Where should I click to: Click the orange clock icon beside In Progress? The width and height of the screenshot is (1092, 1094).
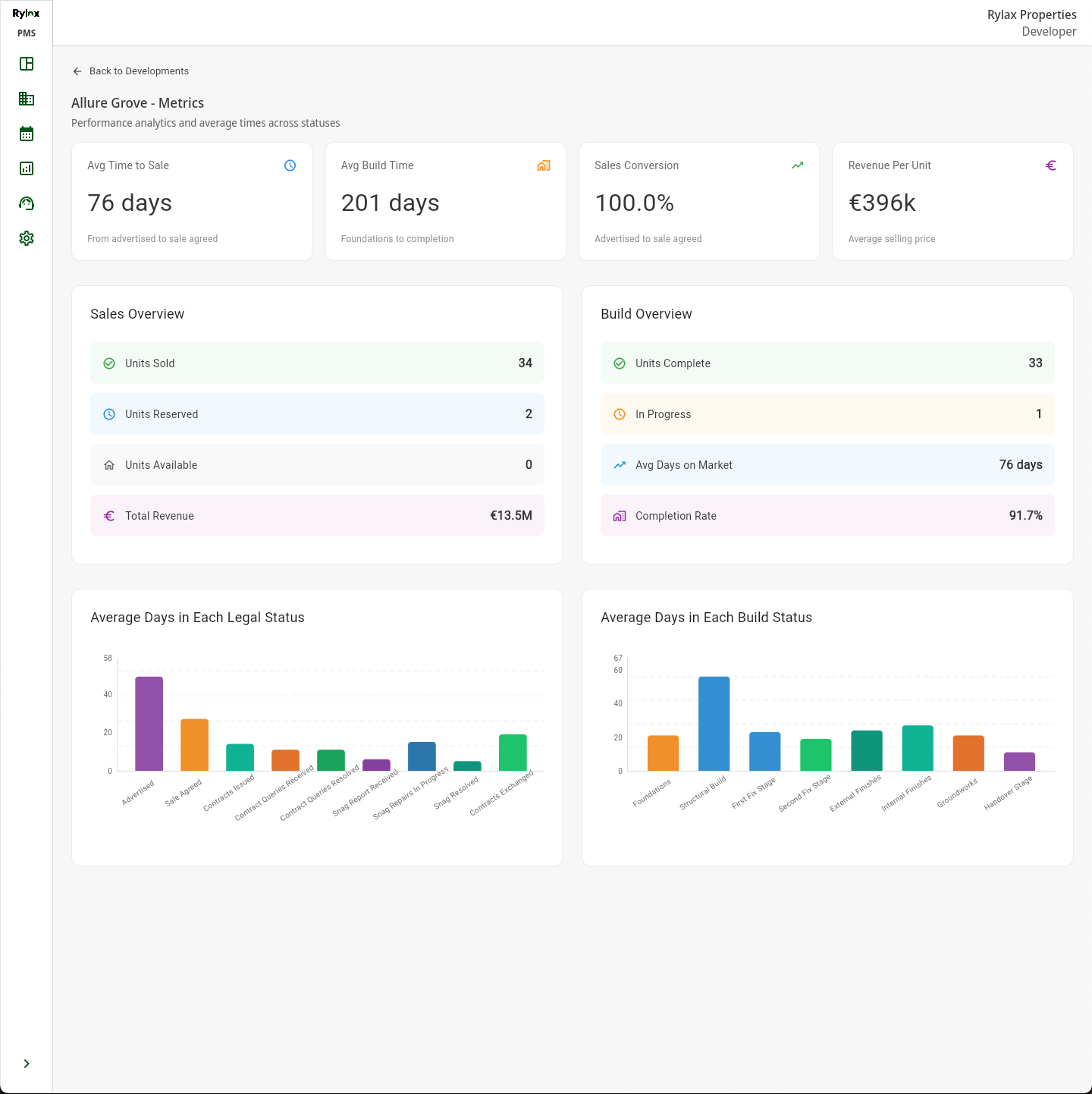(620, 414)
